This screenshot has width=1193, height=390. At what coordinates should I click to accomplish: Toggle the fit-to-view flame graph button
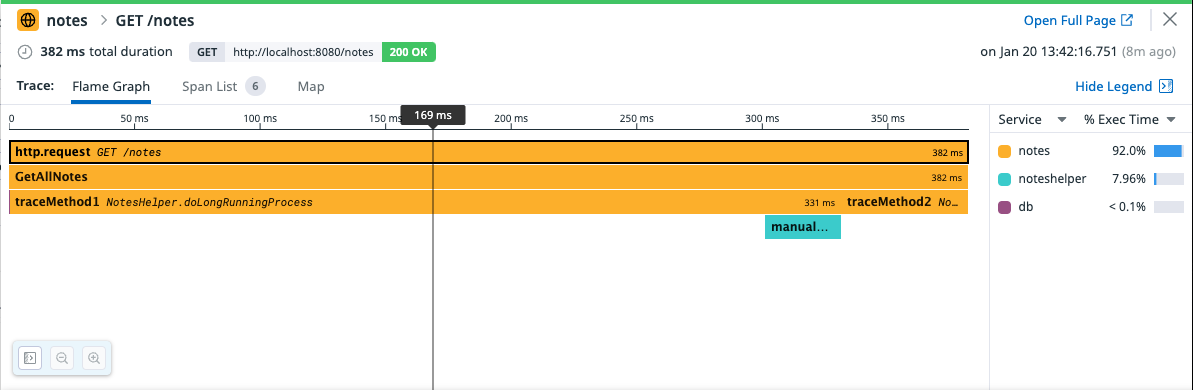point(30,357)
